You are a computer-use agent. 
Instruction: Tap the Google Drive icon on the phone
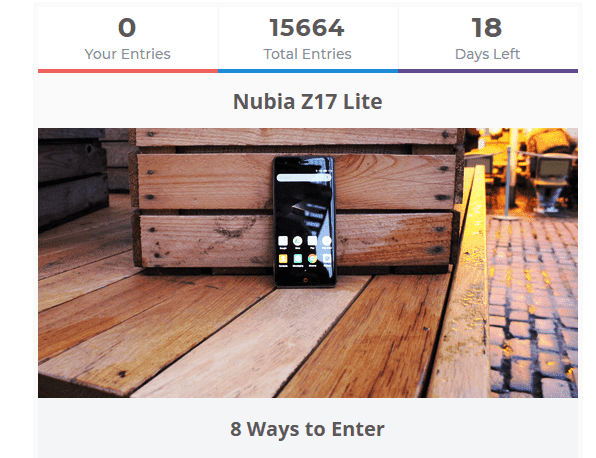(x=298, y=241)
